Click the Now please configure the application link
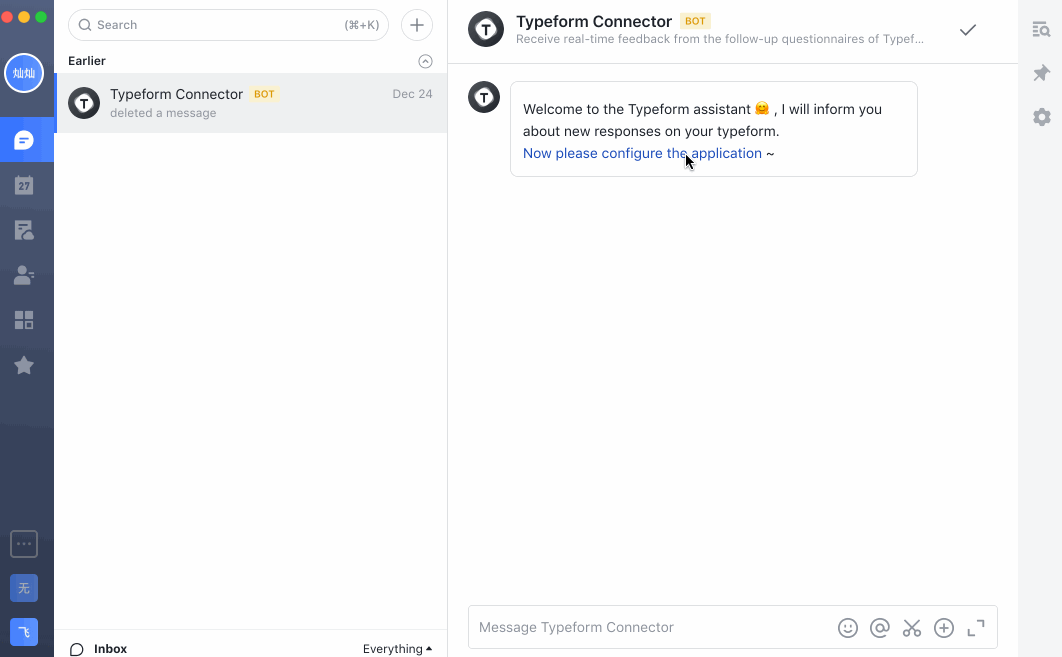 642,153
